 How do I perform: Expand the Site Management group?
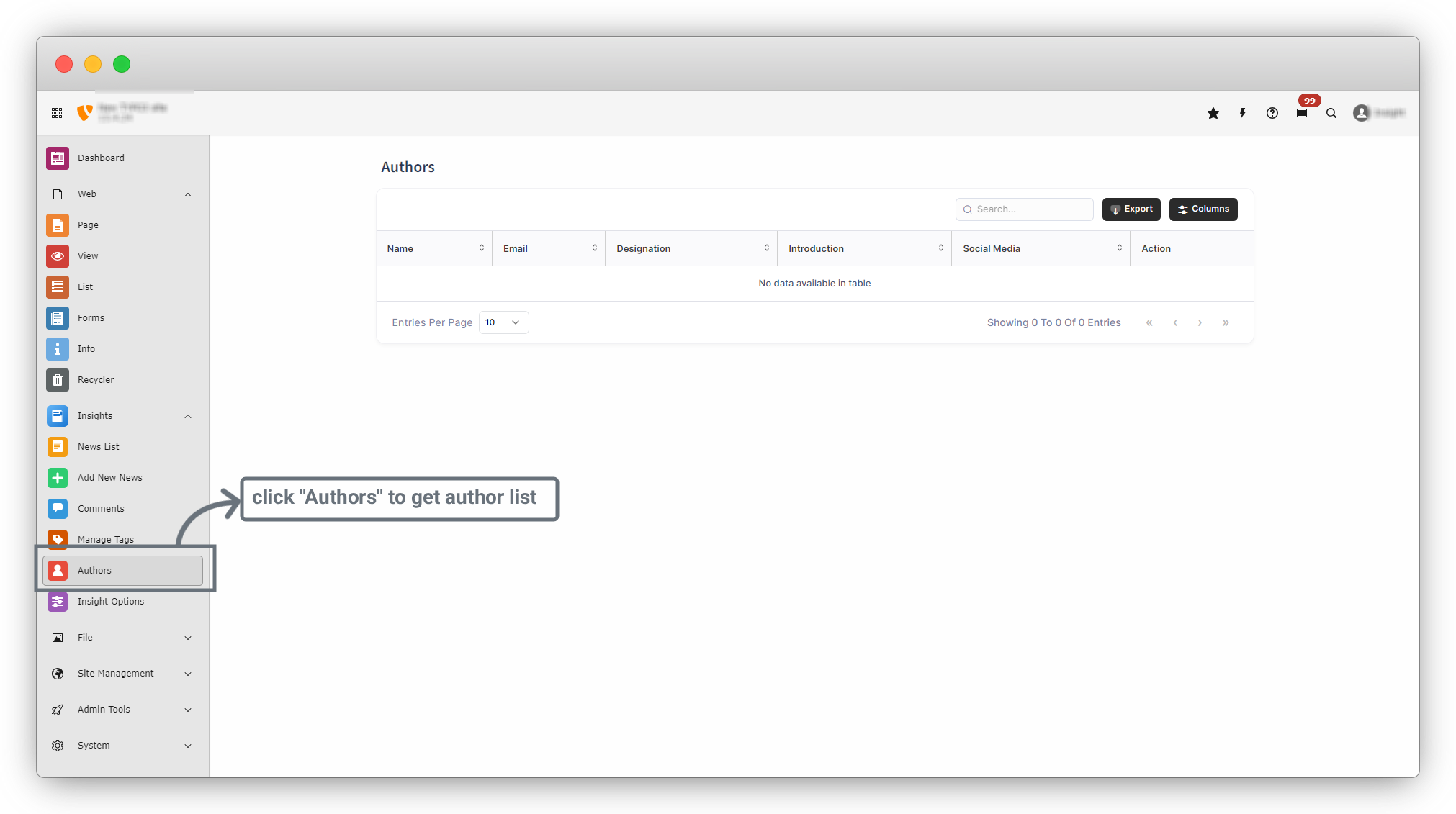coord(188,674)
